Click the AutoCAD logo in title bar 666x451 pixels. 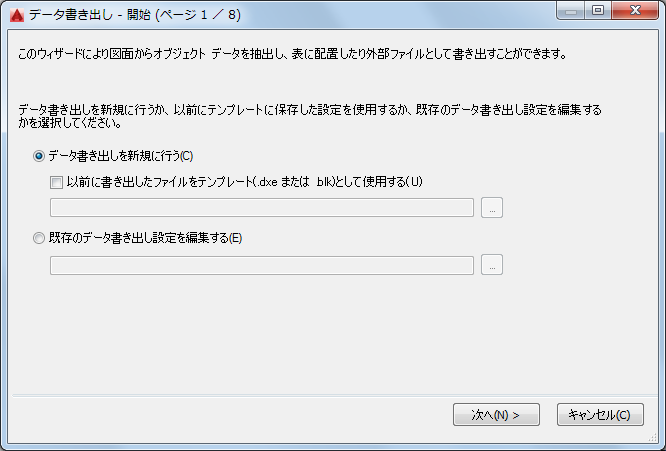pyautogui.click(x=16, y=15)
